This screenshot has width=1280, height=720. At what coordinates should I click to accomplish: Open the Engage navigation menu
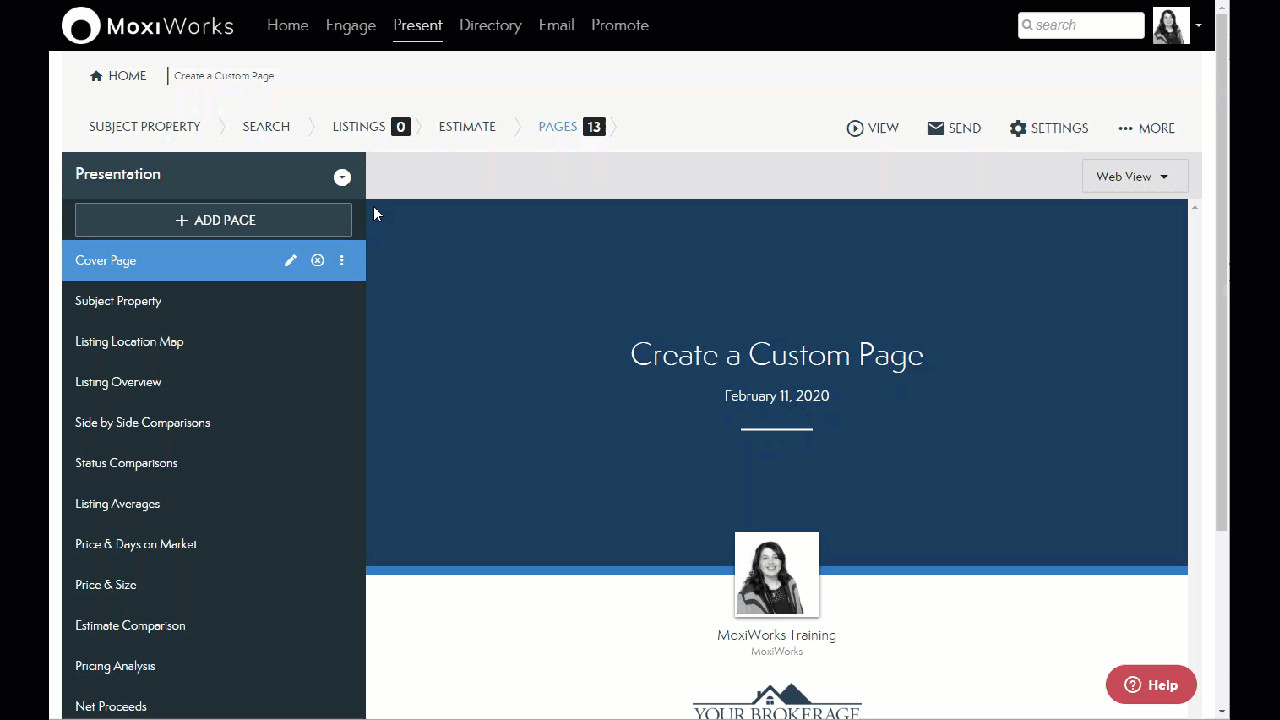point(351,25)
